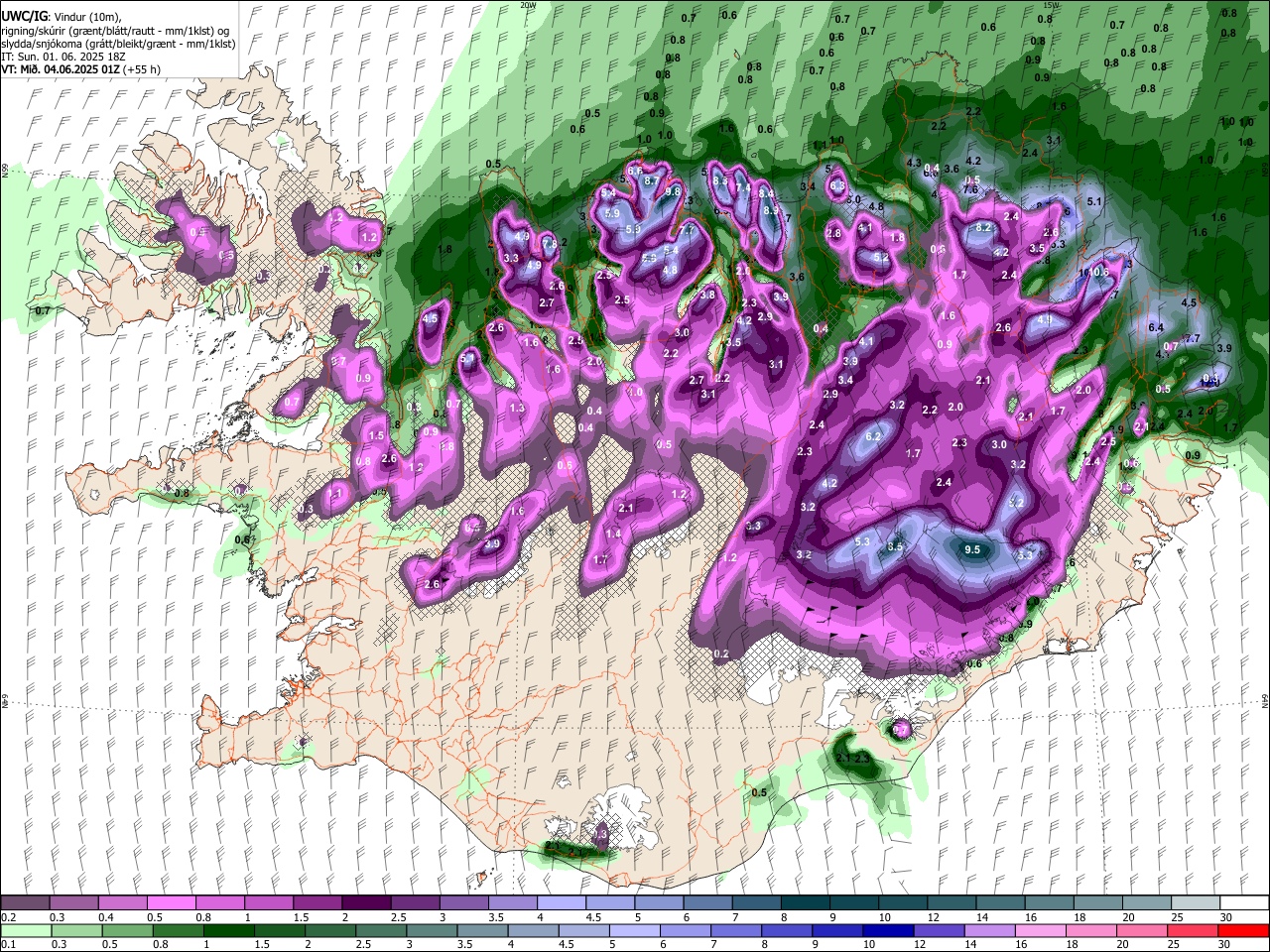This screenshot has width=1270, height=952.
Task: Click the paired '2.1 2.3' rain values in southeast
Action: (x=853, y=759)
